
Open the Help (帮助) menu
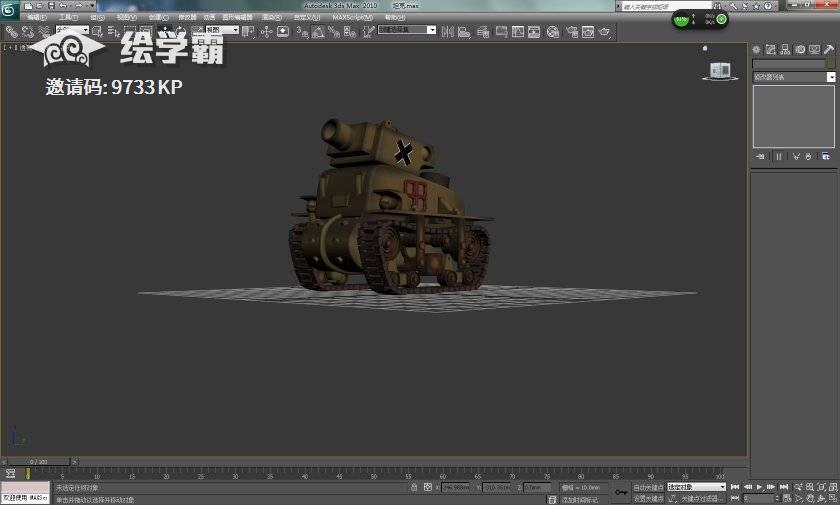(x=395, y=18)
